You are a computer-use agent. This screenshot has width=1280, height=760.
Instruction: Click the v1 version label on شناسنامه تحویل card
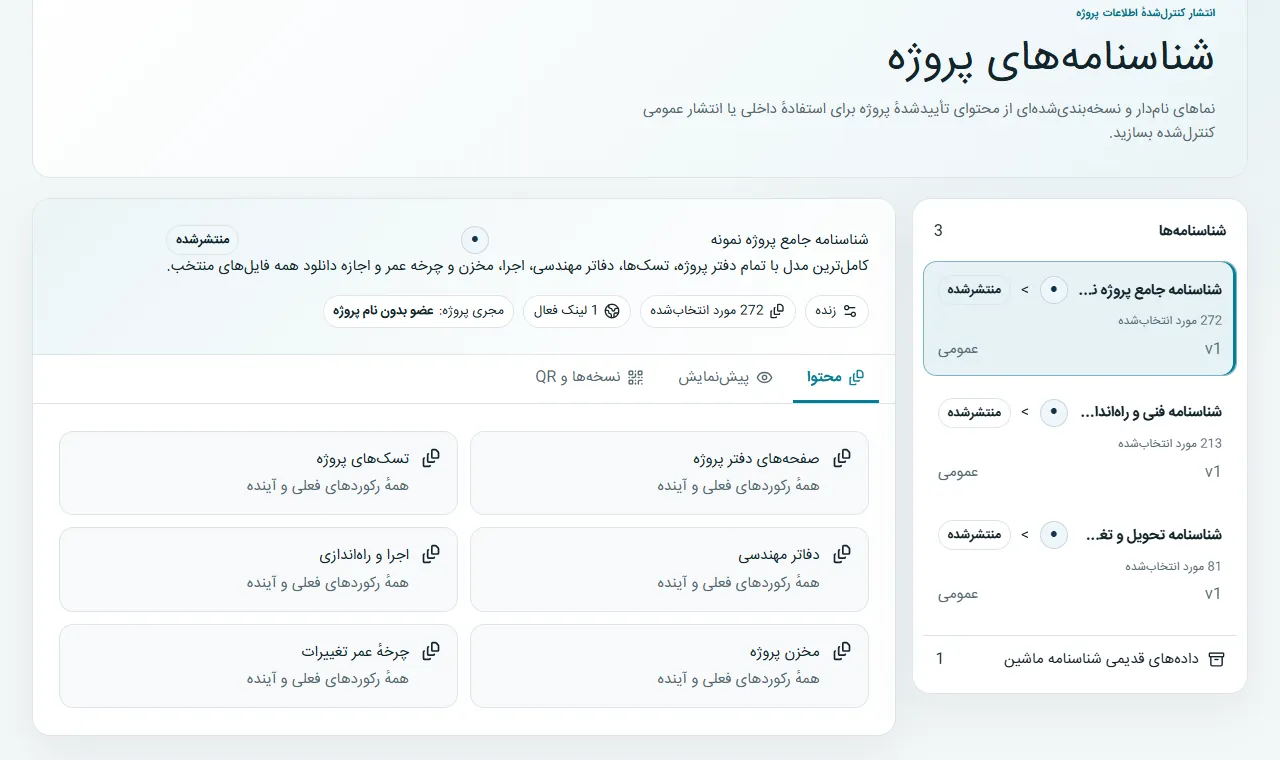click(x=1213, y=594)
